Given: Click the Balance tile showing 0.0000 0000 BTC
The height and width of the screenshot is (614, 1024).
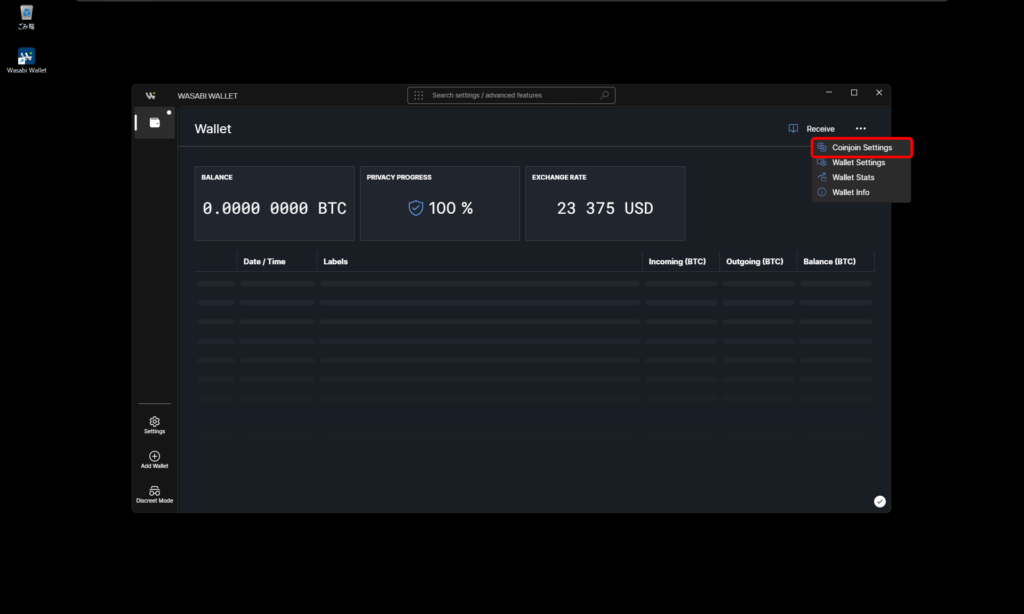Looking at the screenshot, I should [274, 204].
